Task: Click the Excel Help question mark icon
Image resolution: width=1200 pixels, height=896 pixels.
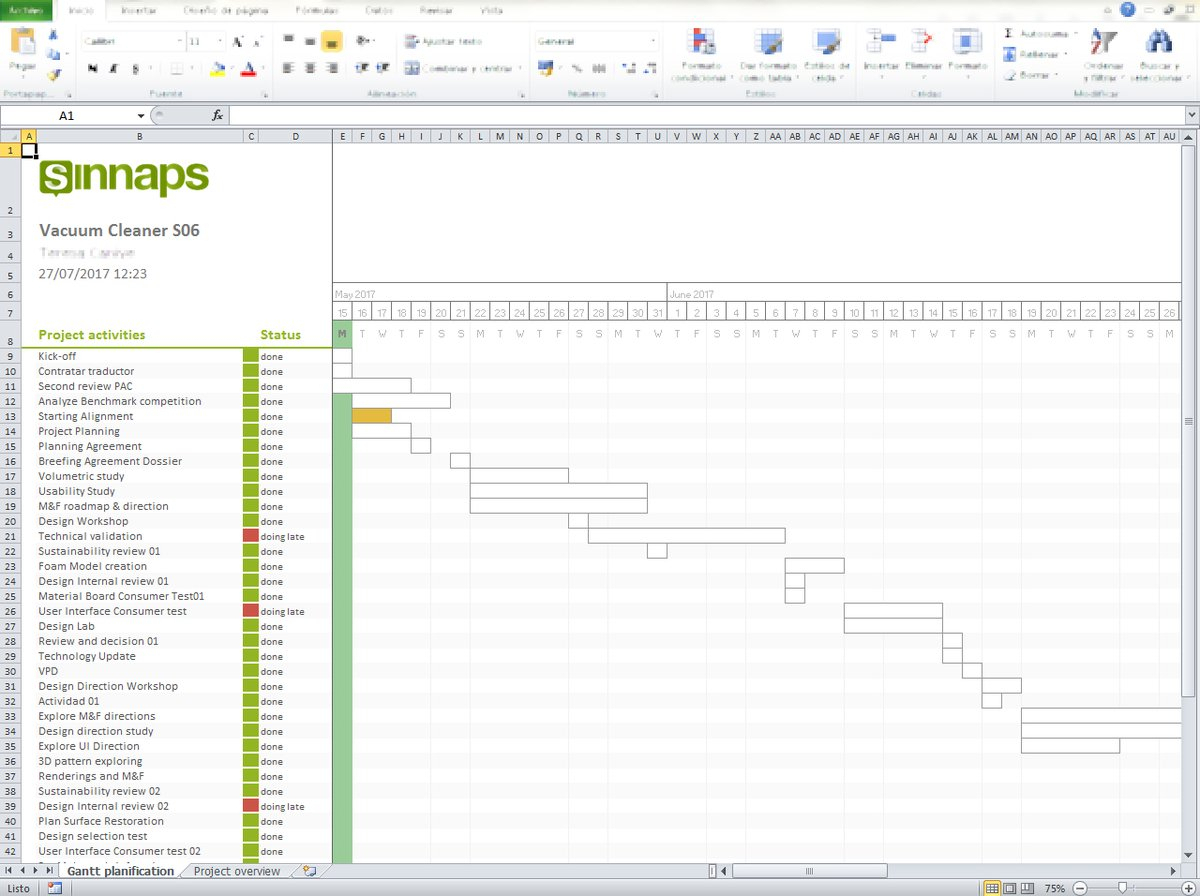Action: [1128, 10]
